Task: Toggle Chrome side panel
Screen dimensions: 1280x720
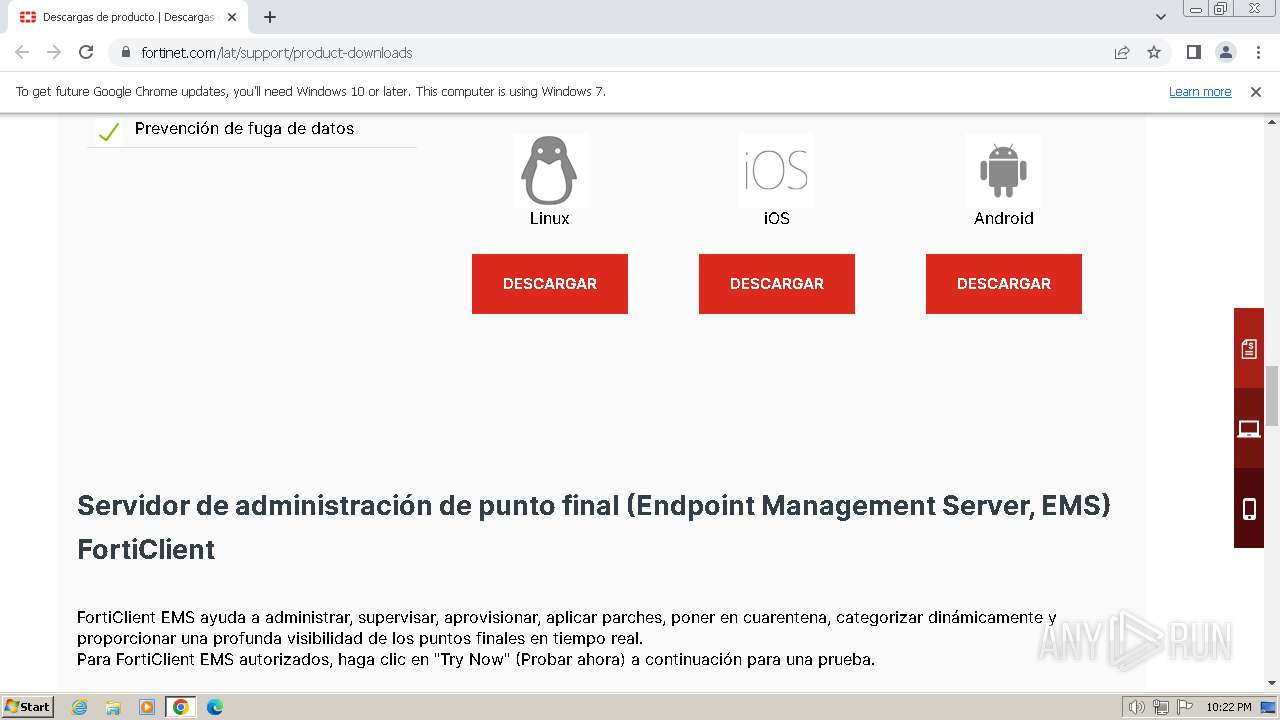Action: point(1193,52)
